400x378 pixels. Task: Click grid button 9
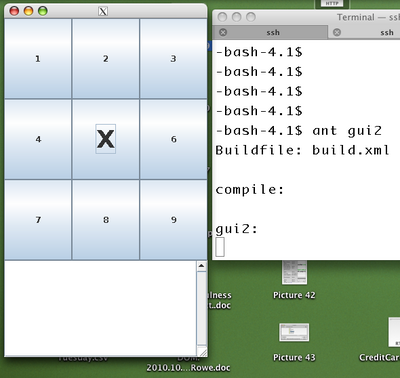[173, 220]
